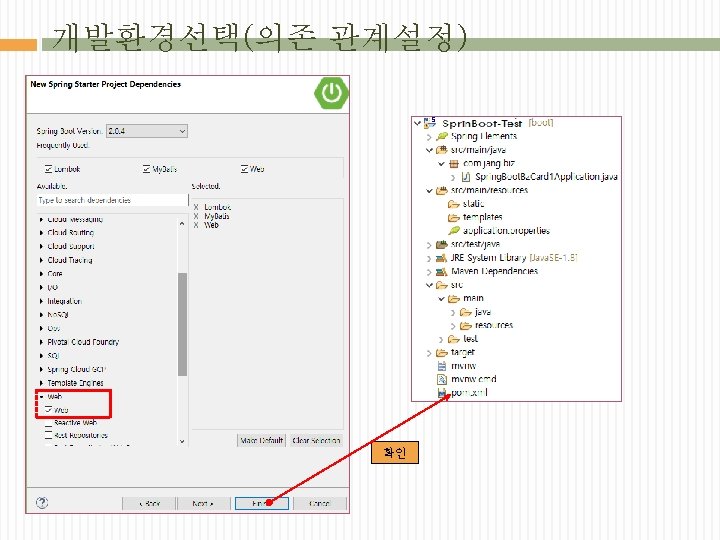720x540 pixels.
Task: Expand the Pivotal Cloud Foundry category
Action: 41,342
